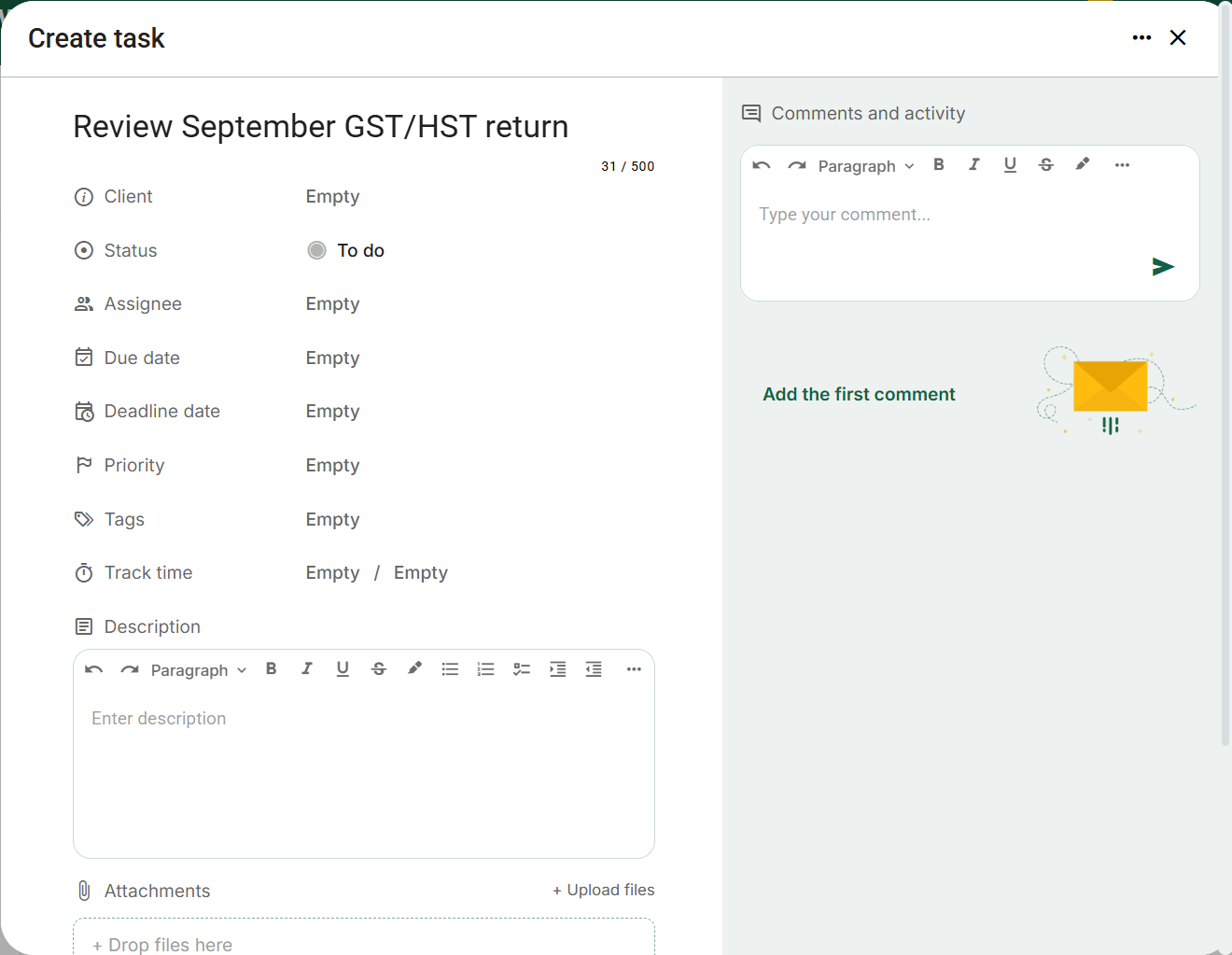Underline text in the description editor
Viewport: 1232px width, 955px height.
[x=343, y=668]
